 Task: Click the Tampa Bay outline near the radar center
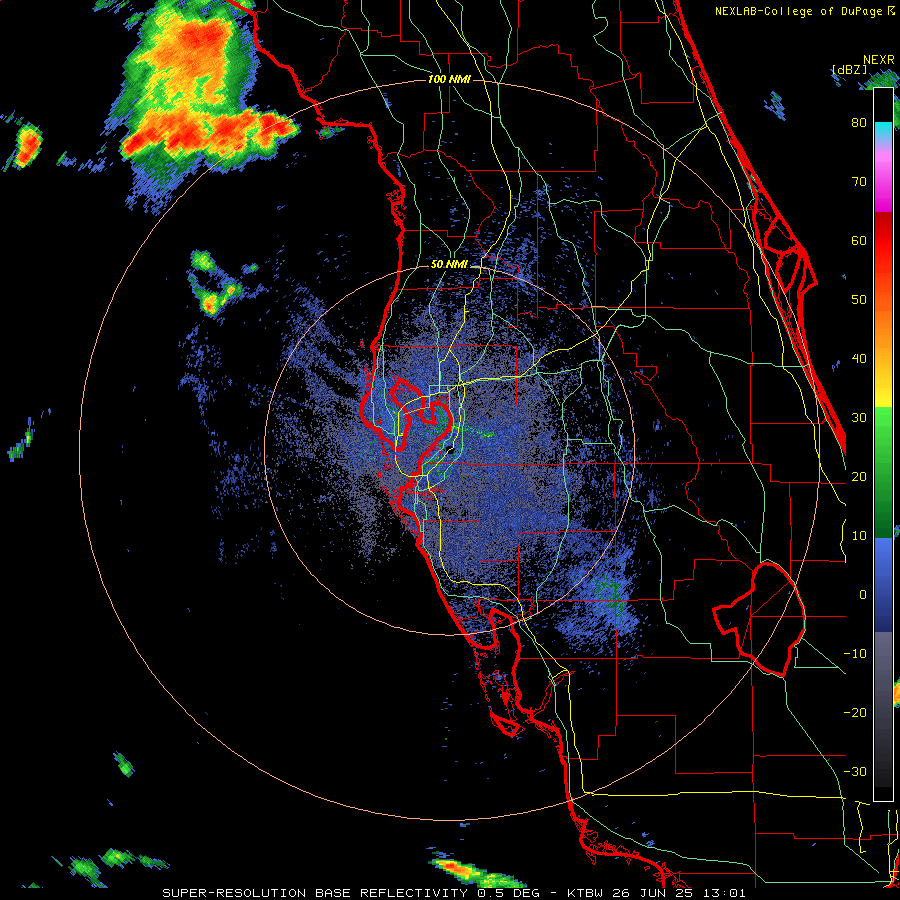tap(420, 428)
